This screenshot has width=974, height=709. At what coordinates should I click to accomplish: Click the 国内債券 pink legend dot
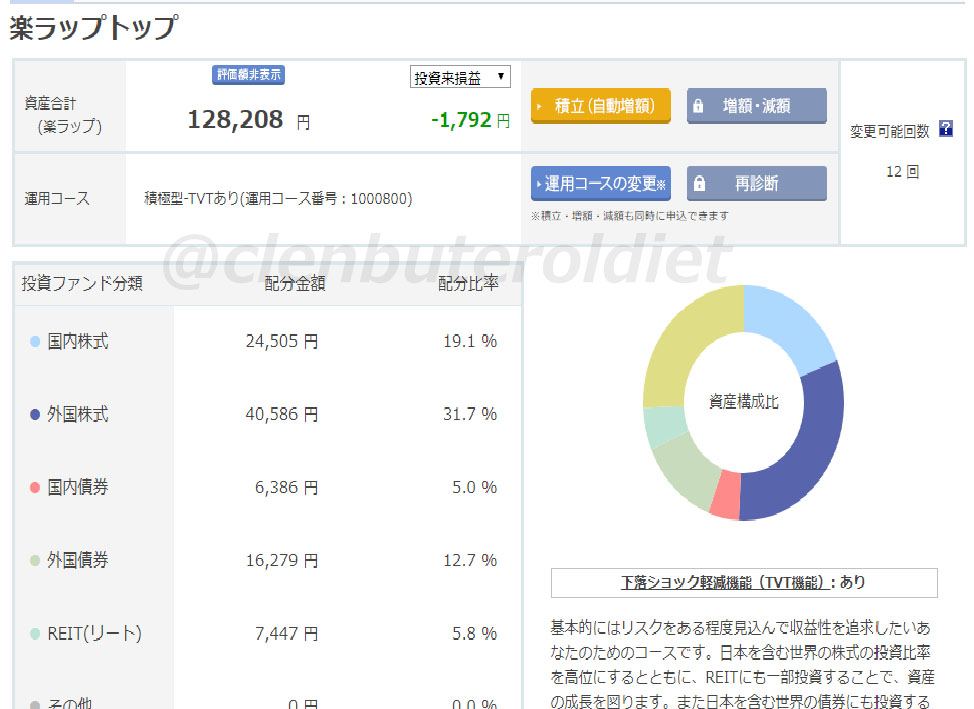point(35,487)
